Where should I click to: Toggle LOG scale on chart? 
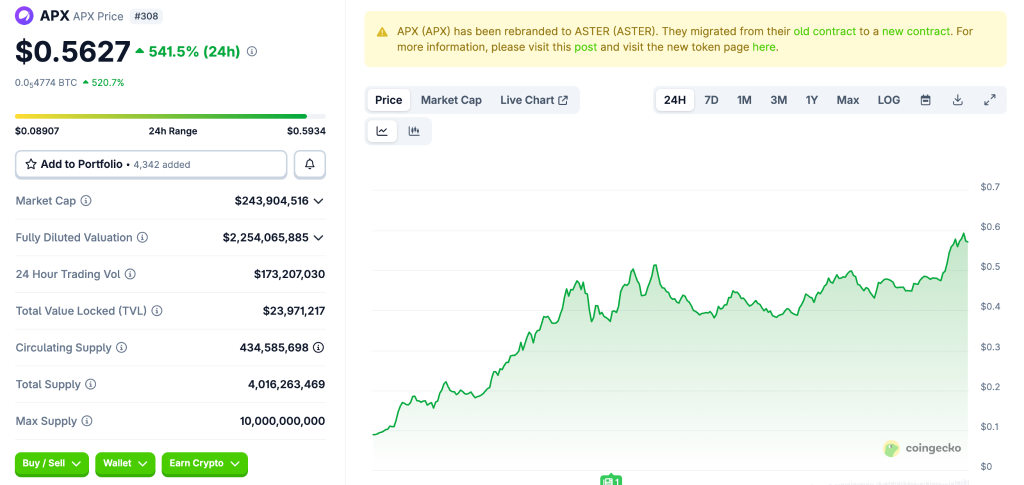[x=888, y=100]
